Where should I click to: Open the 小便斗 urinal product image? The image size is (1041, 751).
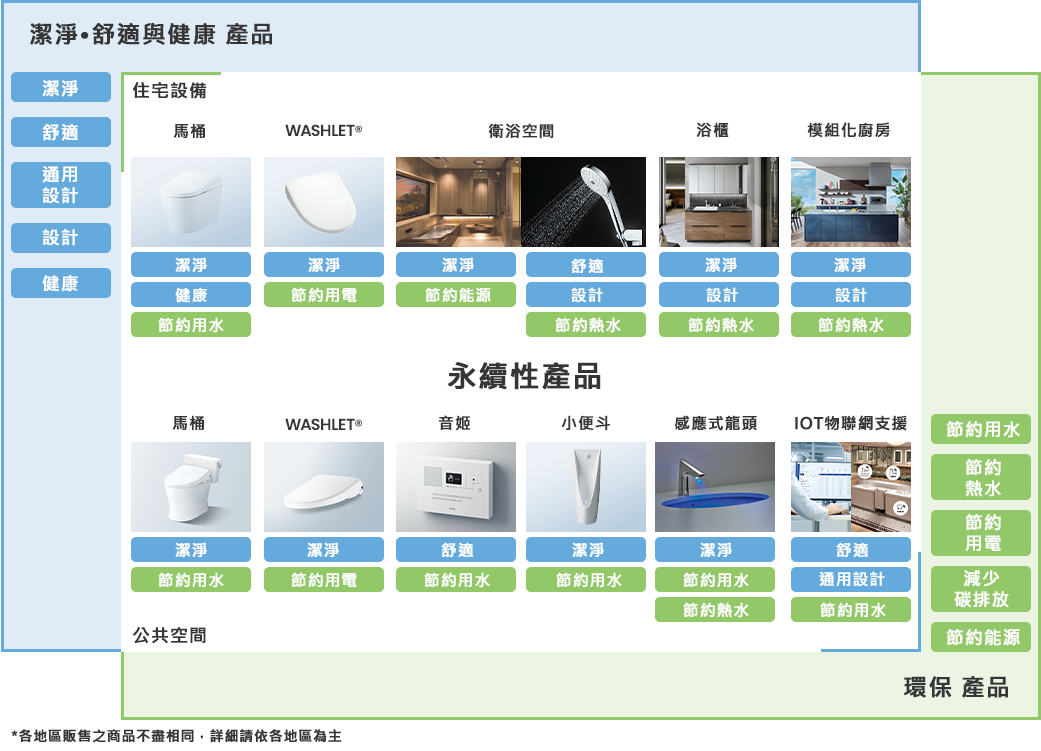tap(585, 487)
